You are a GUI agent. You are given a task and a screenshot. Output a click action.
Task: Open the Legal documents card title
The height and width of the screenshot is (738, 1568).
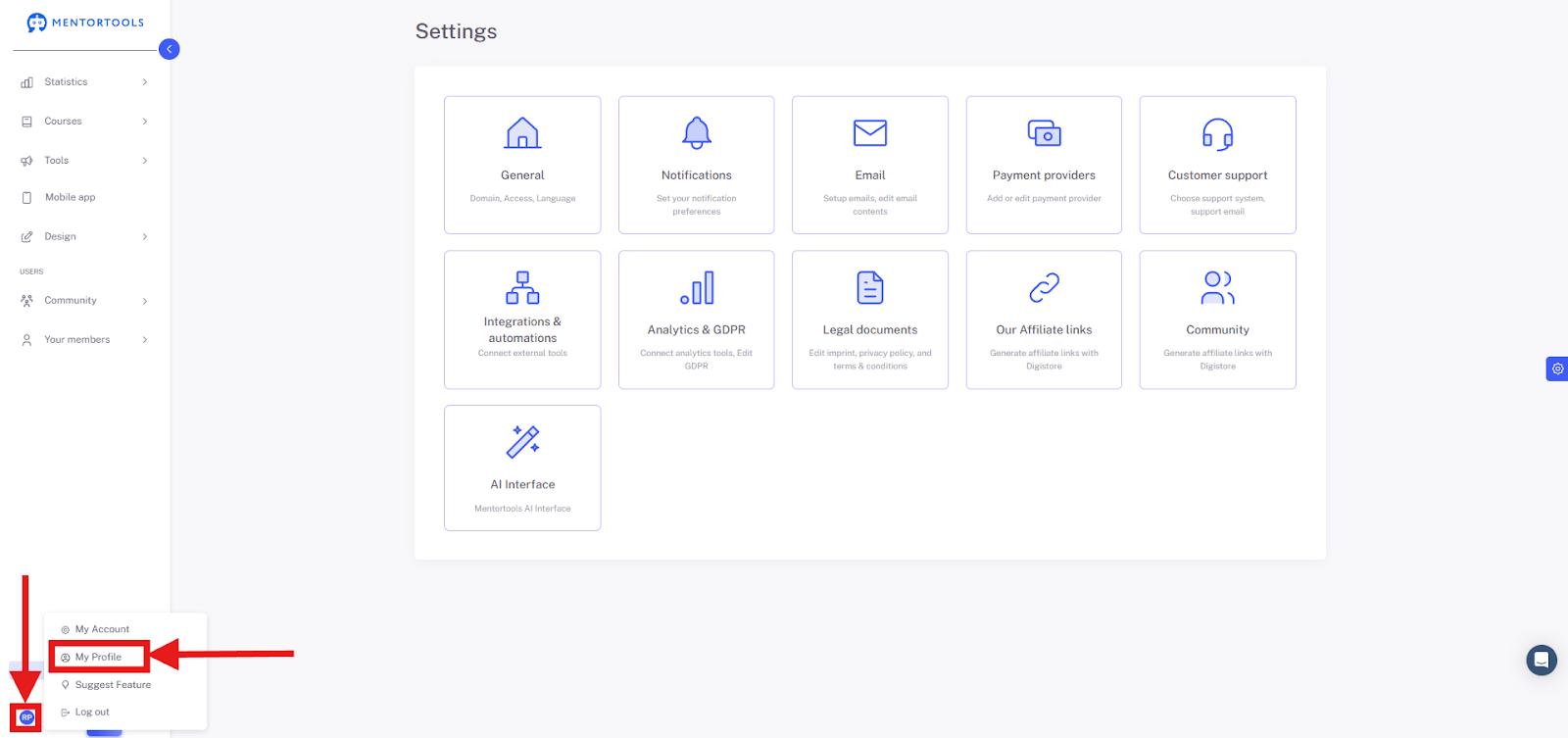[x=870, y=330]
